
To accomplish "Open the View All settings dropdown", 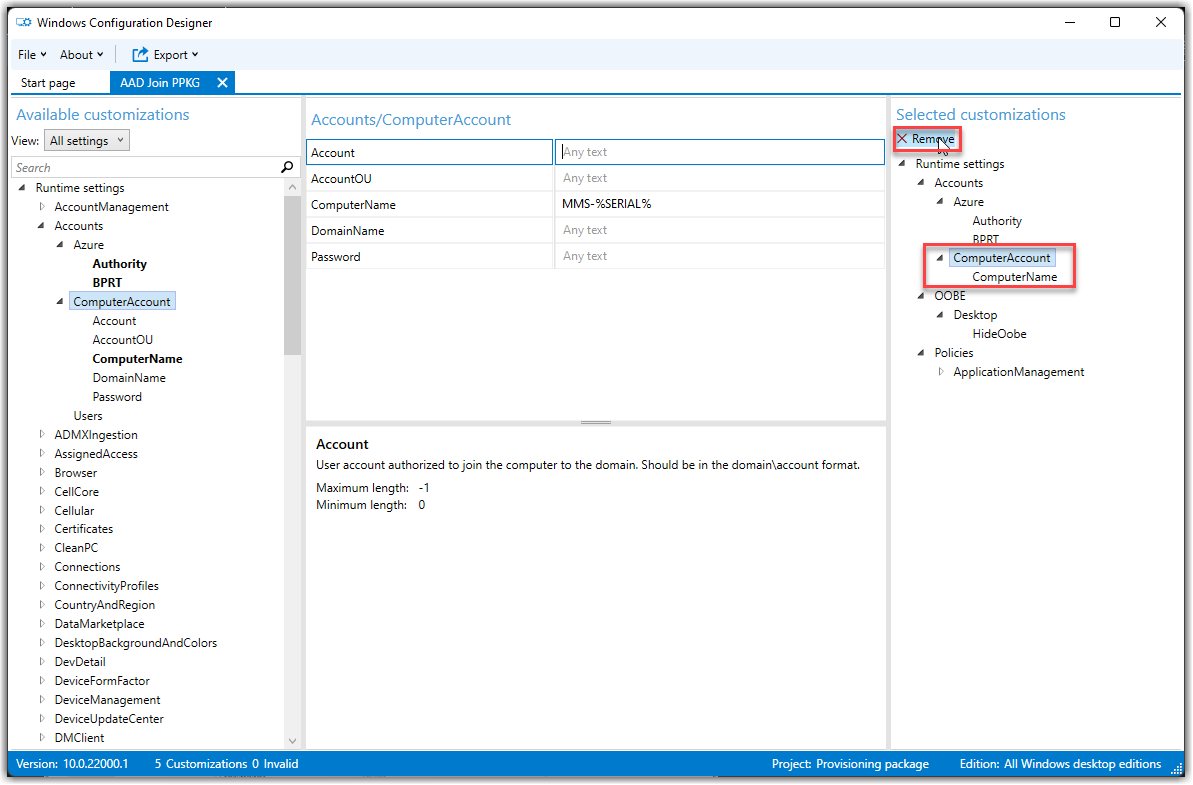I will (x=87, y=141).
